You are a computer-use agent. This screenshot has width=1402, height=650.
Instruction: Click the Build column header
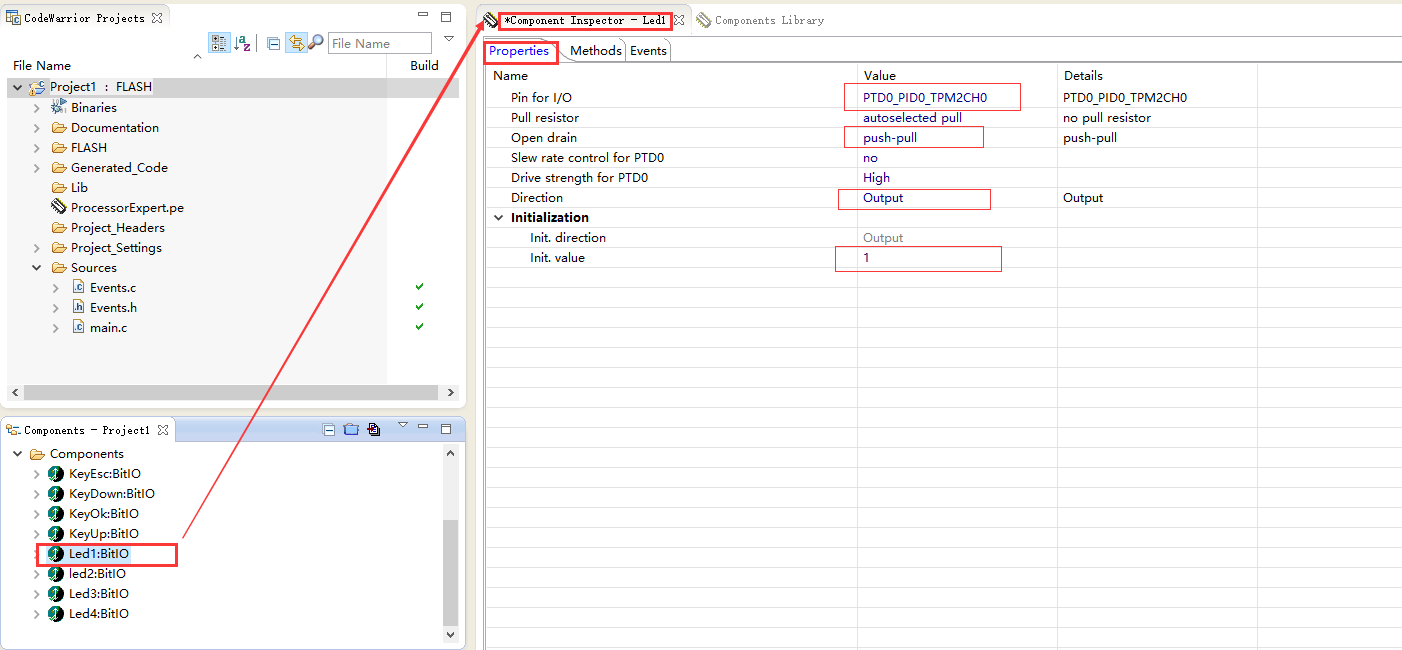pyautogui.click(x=424, y=66)
